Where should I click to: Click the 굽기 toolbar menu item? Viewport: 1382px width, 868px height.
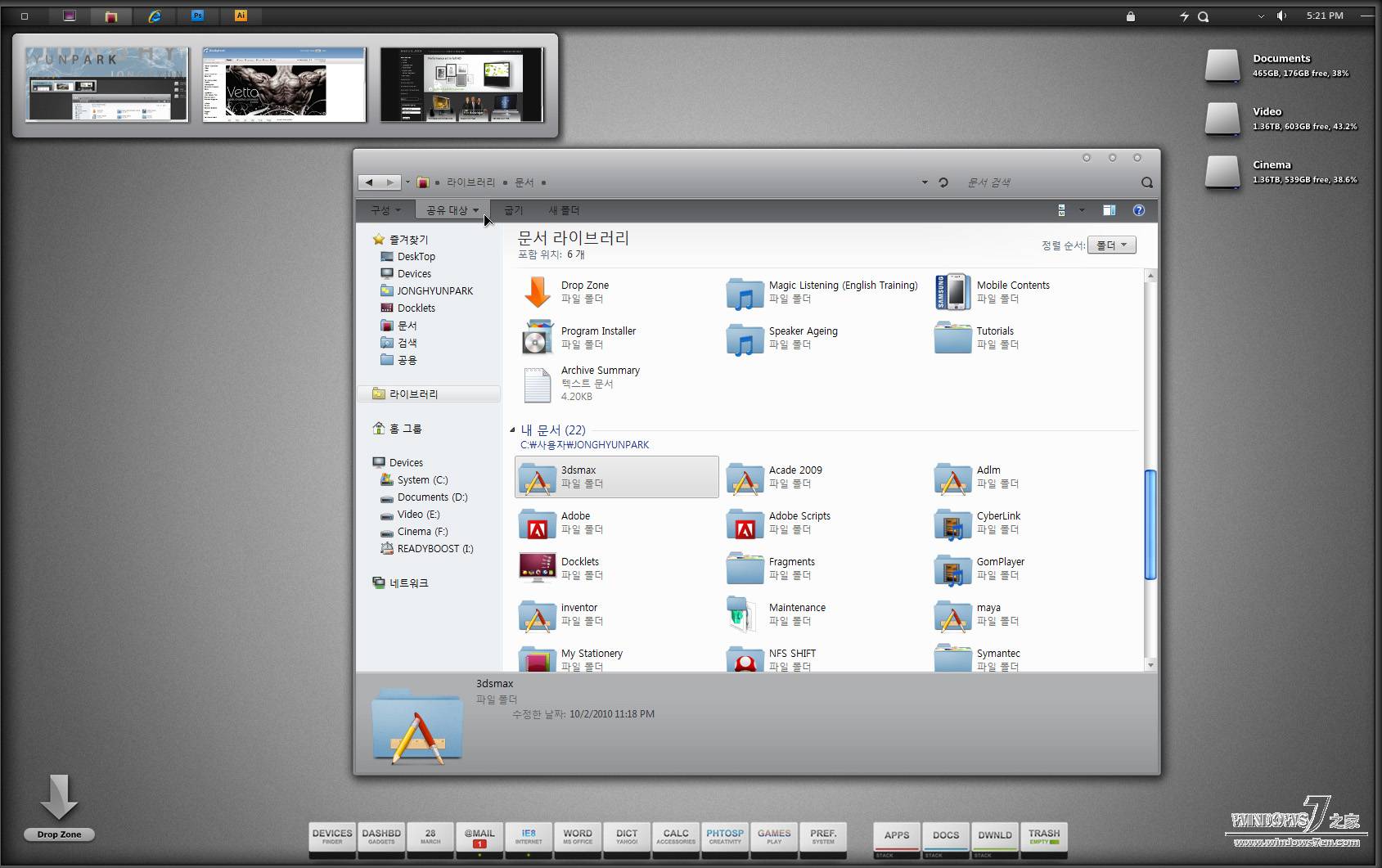click(x=513, y=209)
